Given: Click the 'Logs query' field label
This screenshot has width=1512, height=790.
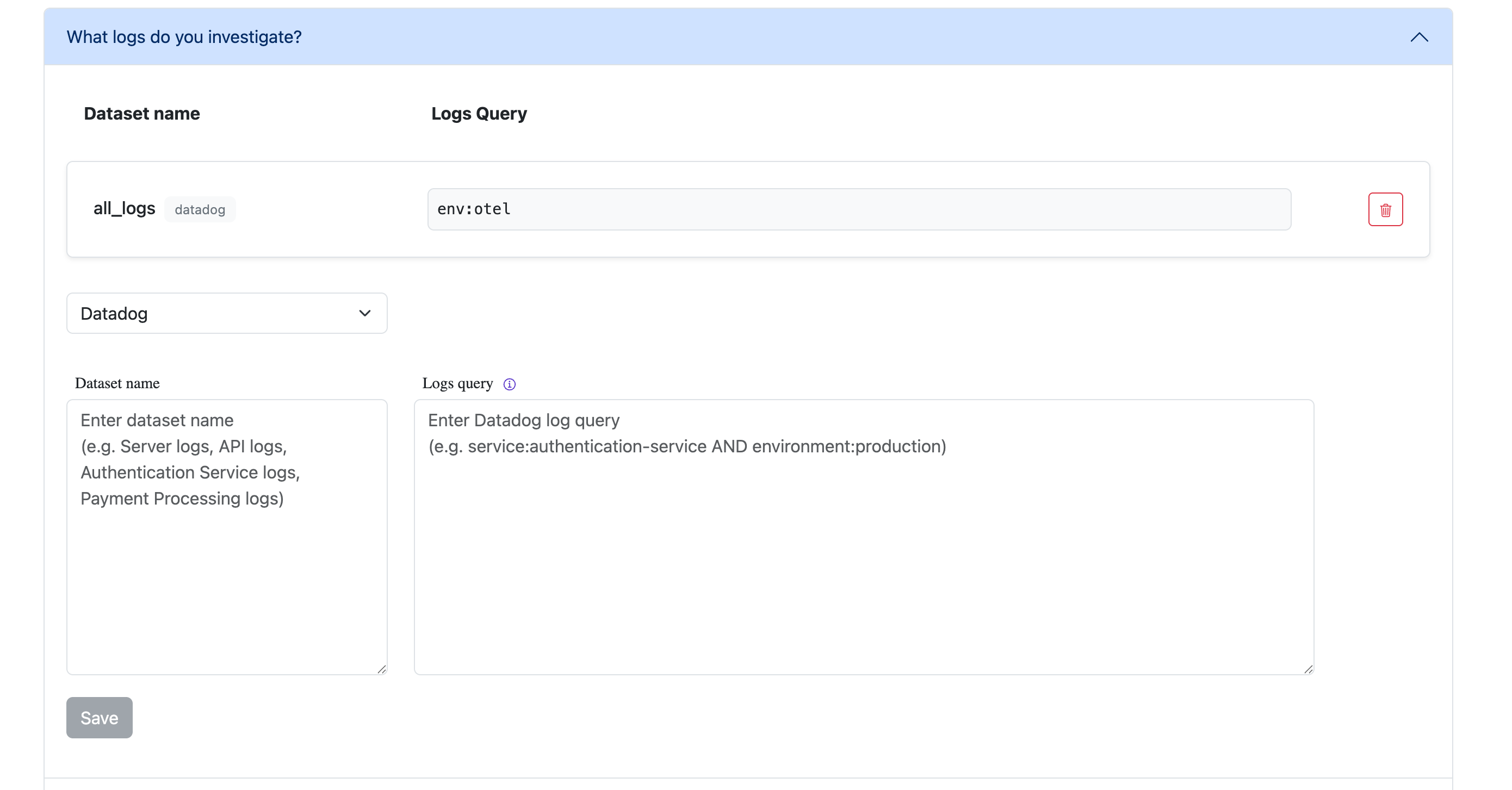Looking at the screenshot, I should point(457,383).
